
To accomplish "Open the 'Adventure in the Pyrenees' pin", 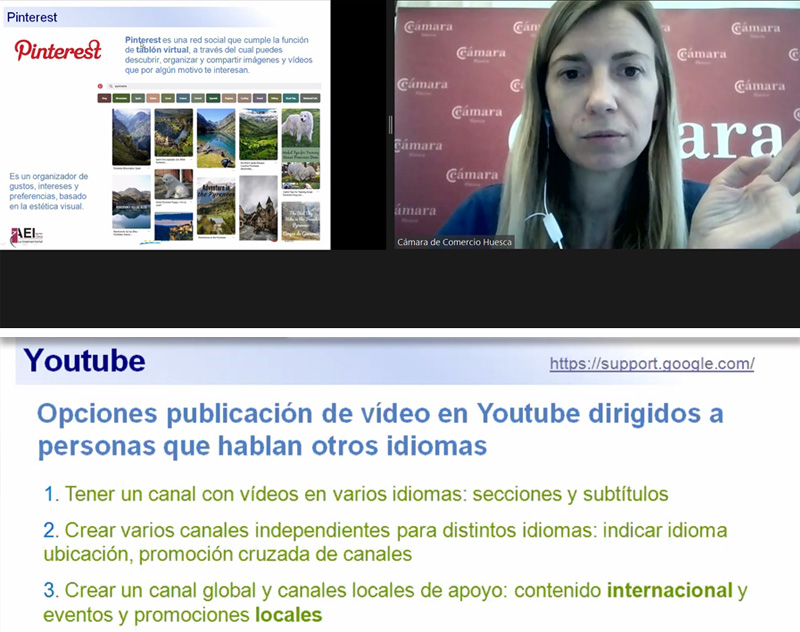I will coord(216,206).
